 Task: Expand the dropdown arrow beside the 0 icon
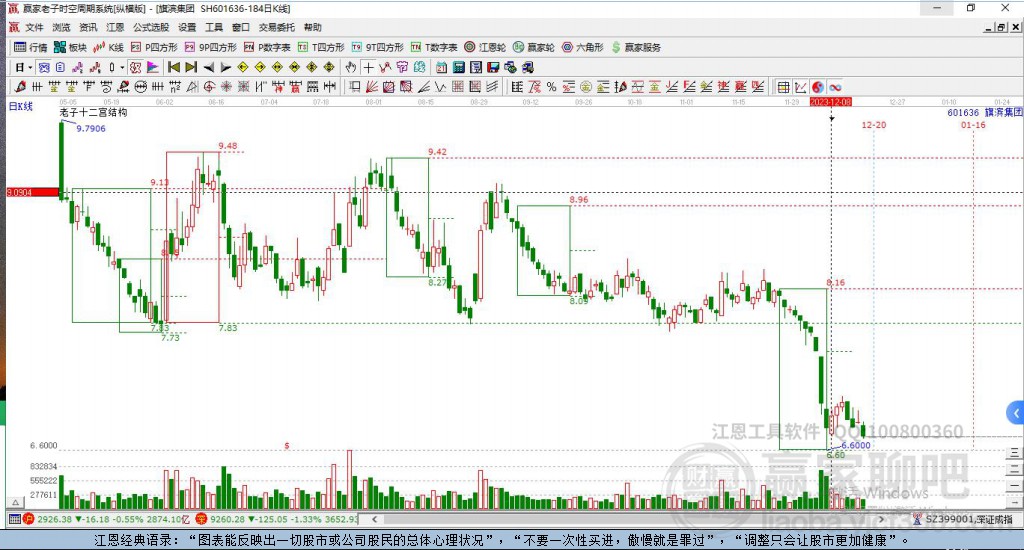pos(122,67)
